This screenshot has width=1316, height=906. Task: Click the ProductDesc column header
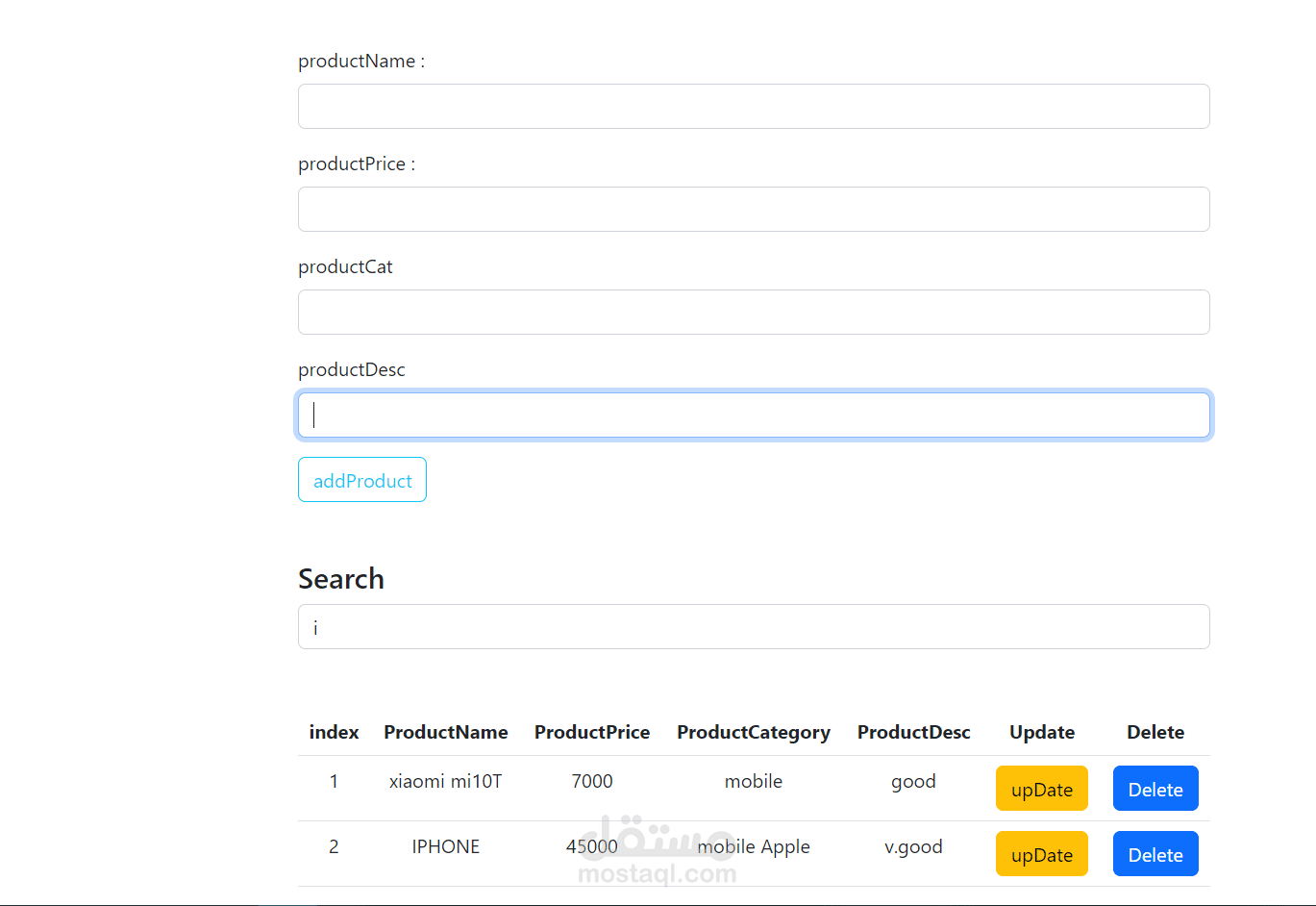point(914,732)
